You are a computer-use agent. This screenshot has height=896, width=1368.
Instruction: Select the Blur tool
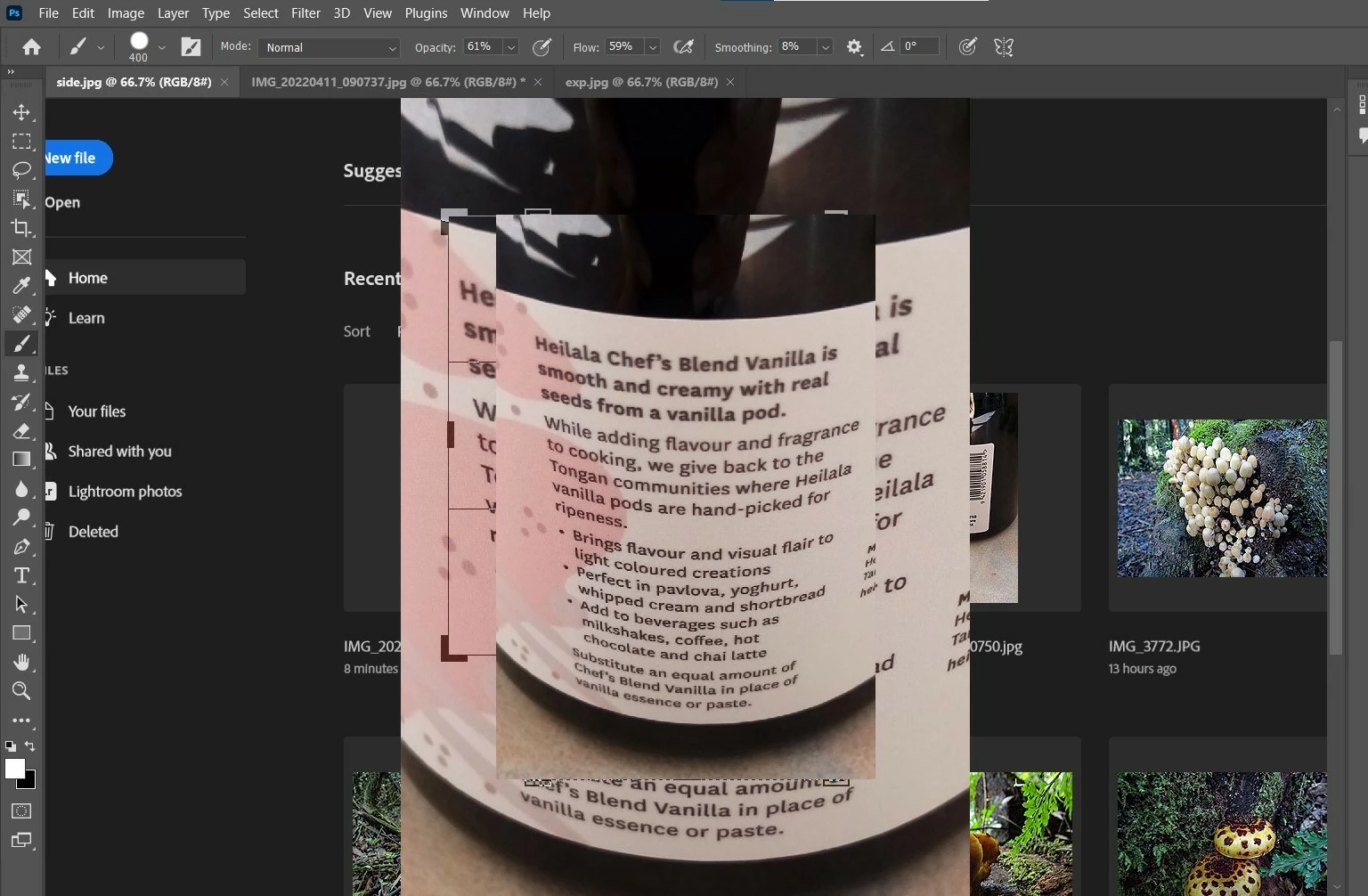click(x=21, y=488)
